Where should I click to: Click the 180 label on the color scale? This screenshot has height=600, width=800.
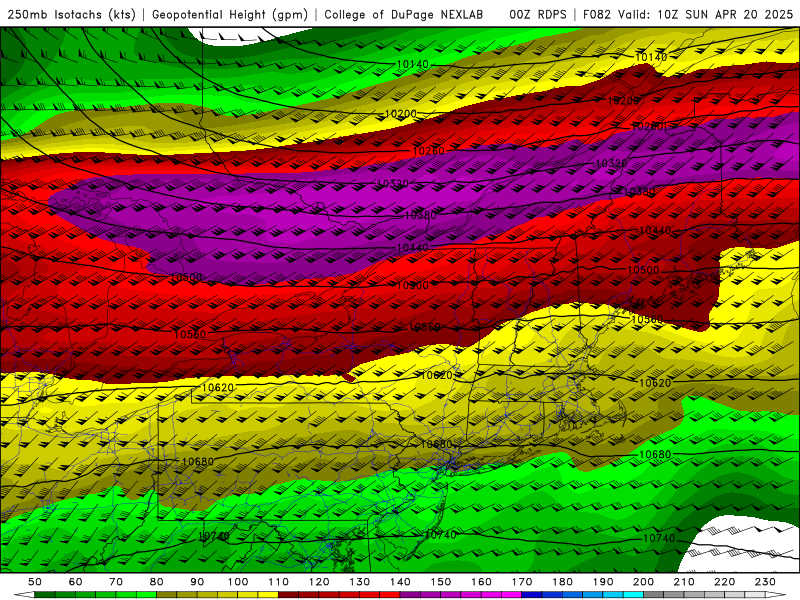tap(562, 582)
